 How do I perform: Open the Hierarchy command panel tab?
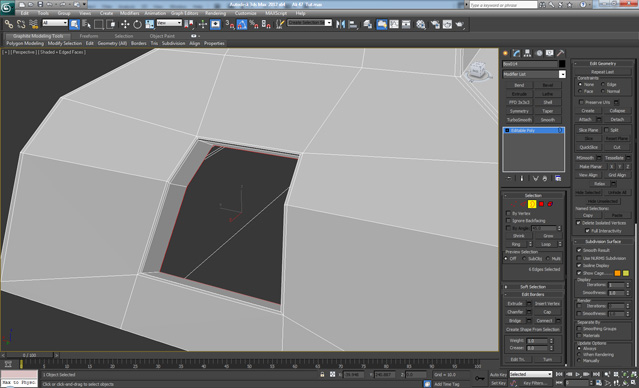tap(528, 53)
